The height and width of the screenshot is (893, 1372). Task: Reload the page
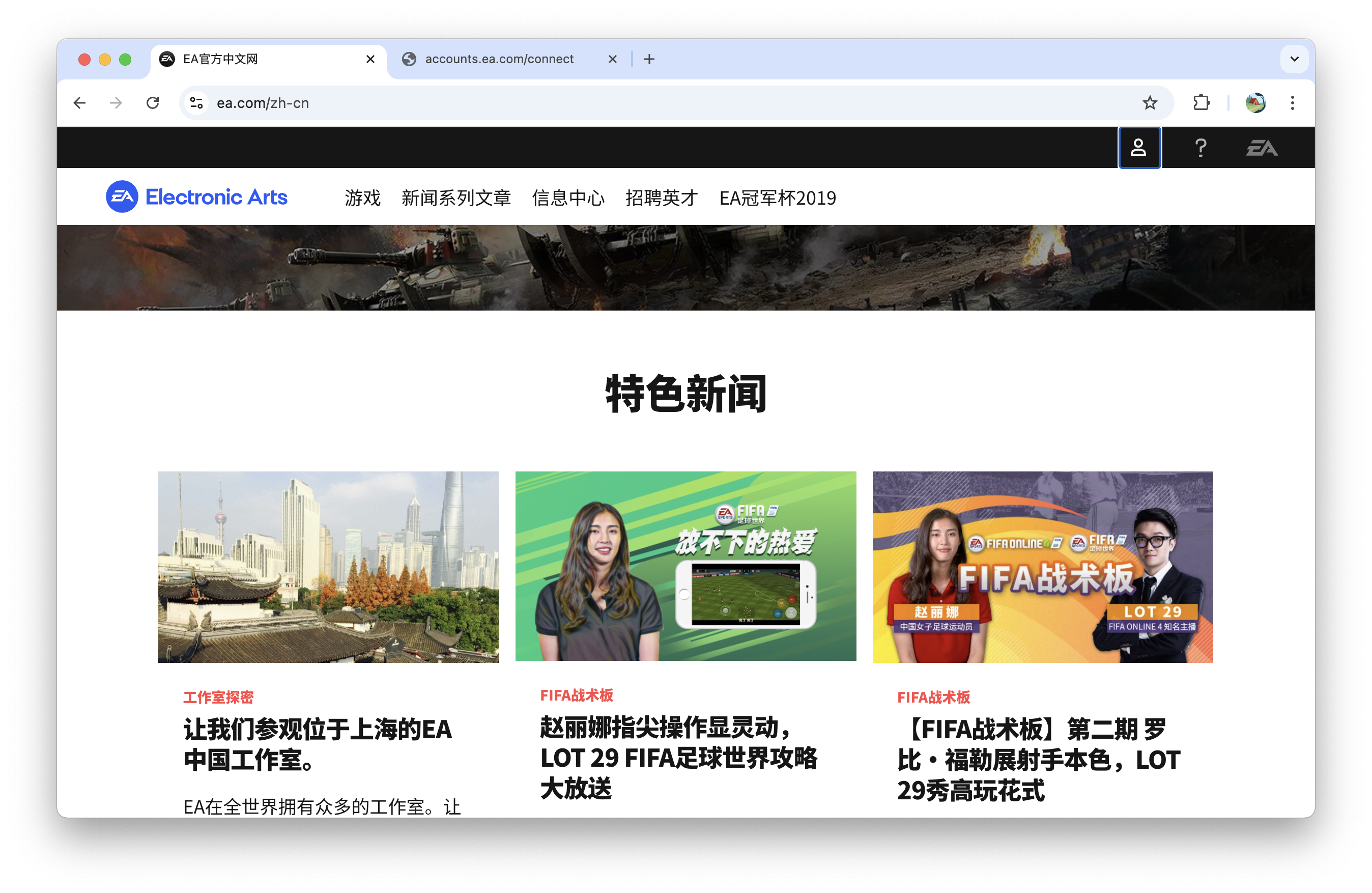coord(153,103)
